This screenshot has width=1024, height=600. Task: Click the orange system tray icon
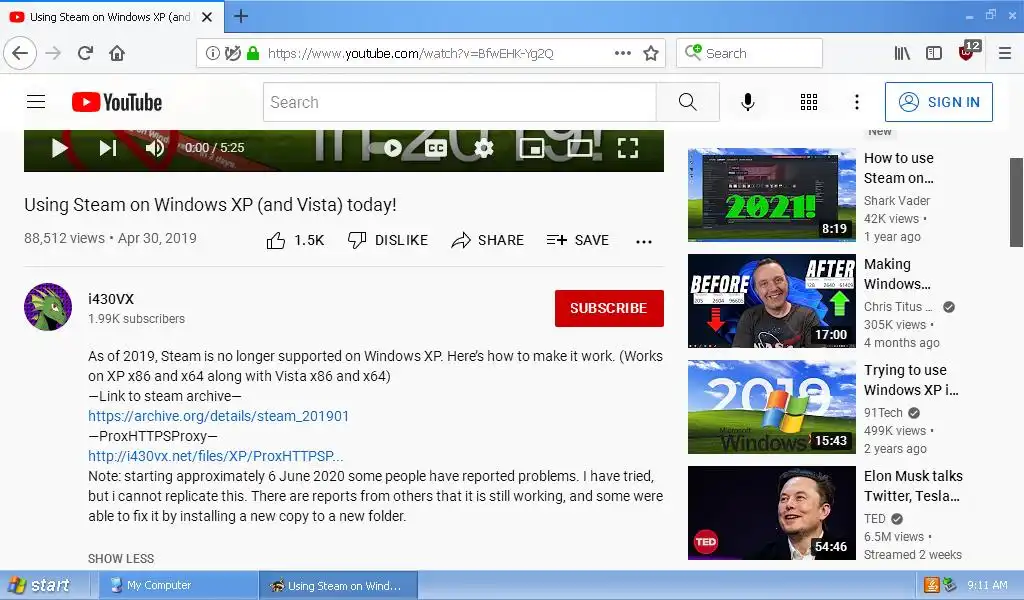coord(931,585)
